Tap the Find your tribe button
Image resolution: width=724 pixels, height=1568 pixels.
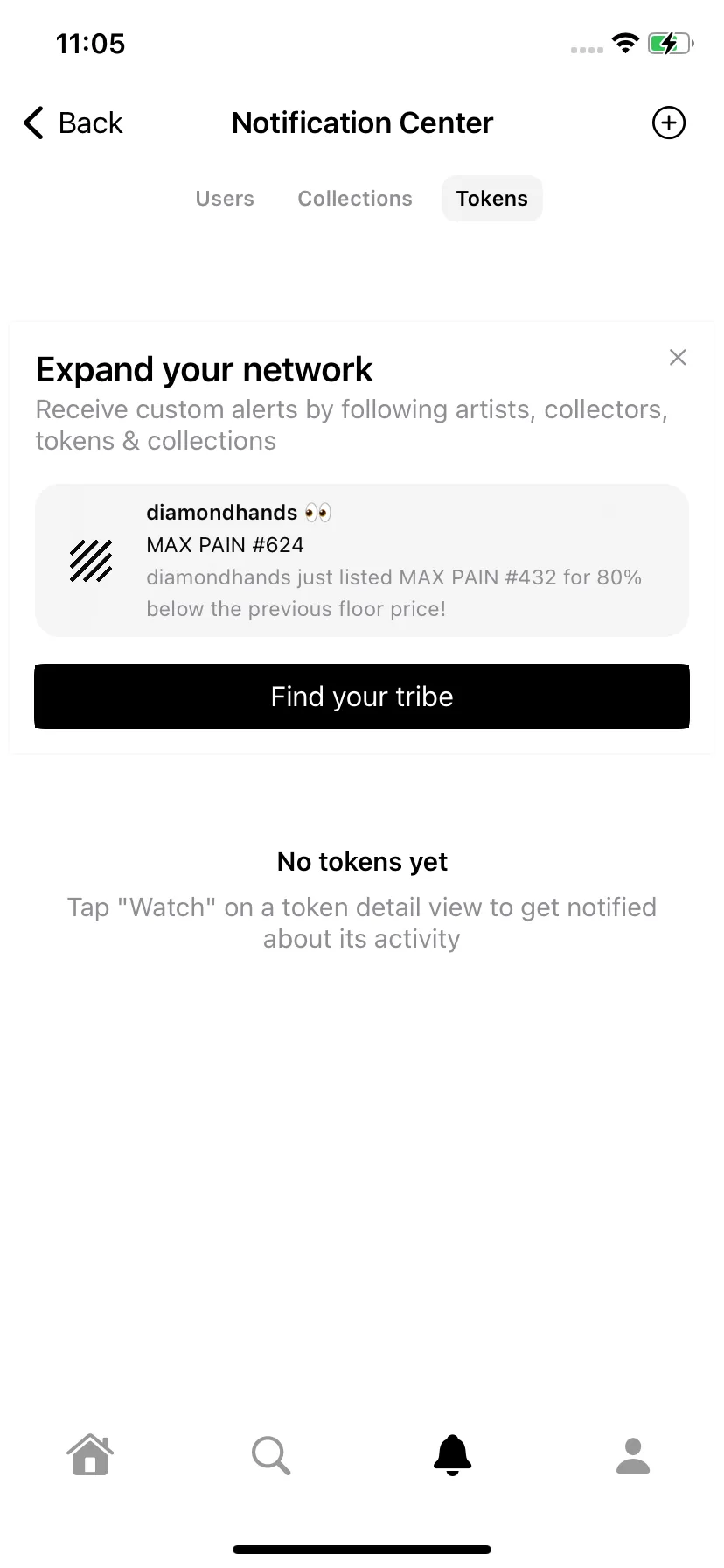click(362, 696)
